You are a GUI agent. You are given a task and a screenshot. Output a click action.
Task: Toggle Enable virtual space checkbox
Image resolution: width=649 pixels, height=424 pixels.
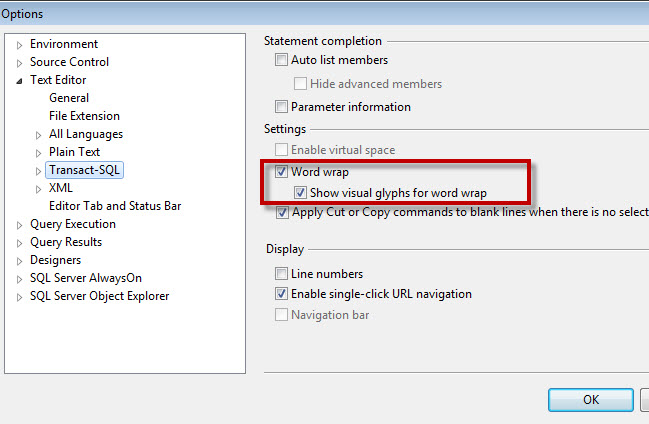[281, 149]
